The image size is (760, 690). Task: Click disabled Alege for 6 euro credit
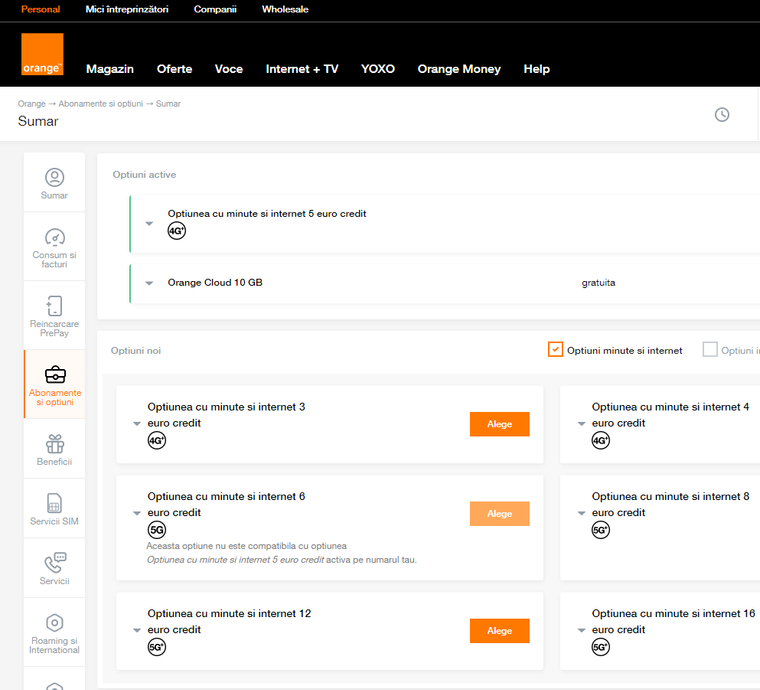[x=499, y=514]
